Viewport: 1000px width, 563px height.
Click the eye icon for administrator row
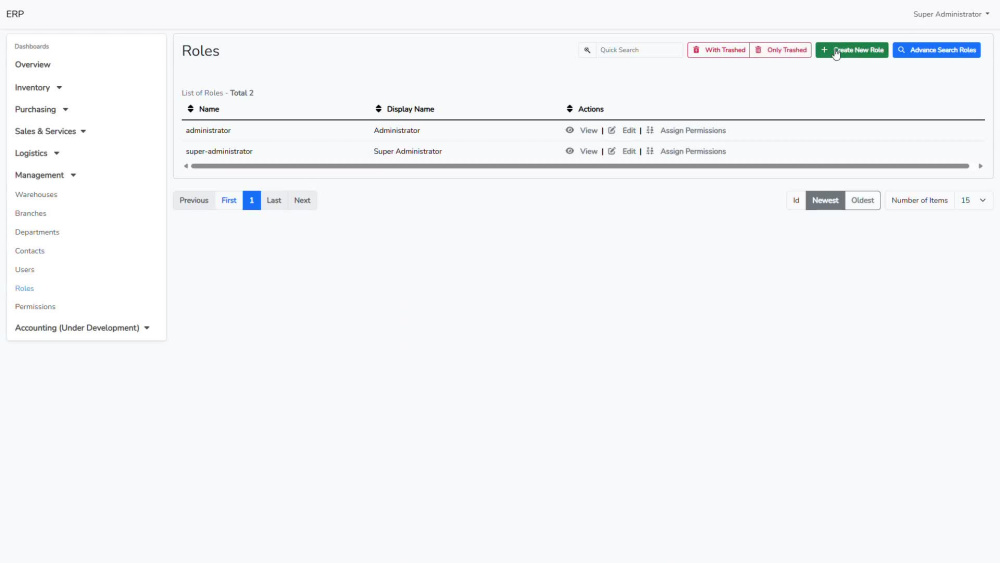tap(570, 130)
